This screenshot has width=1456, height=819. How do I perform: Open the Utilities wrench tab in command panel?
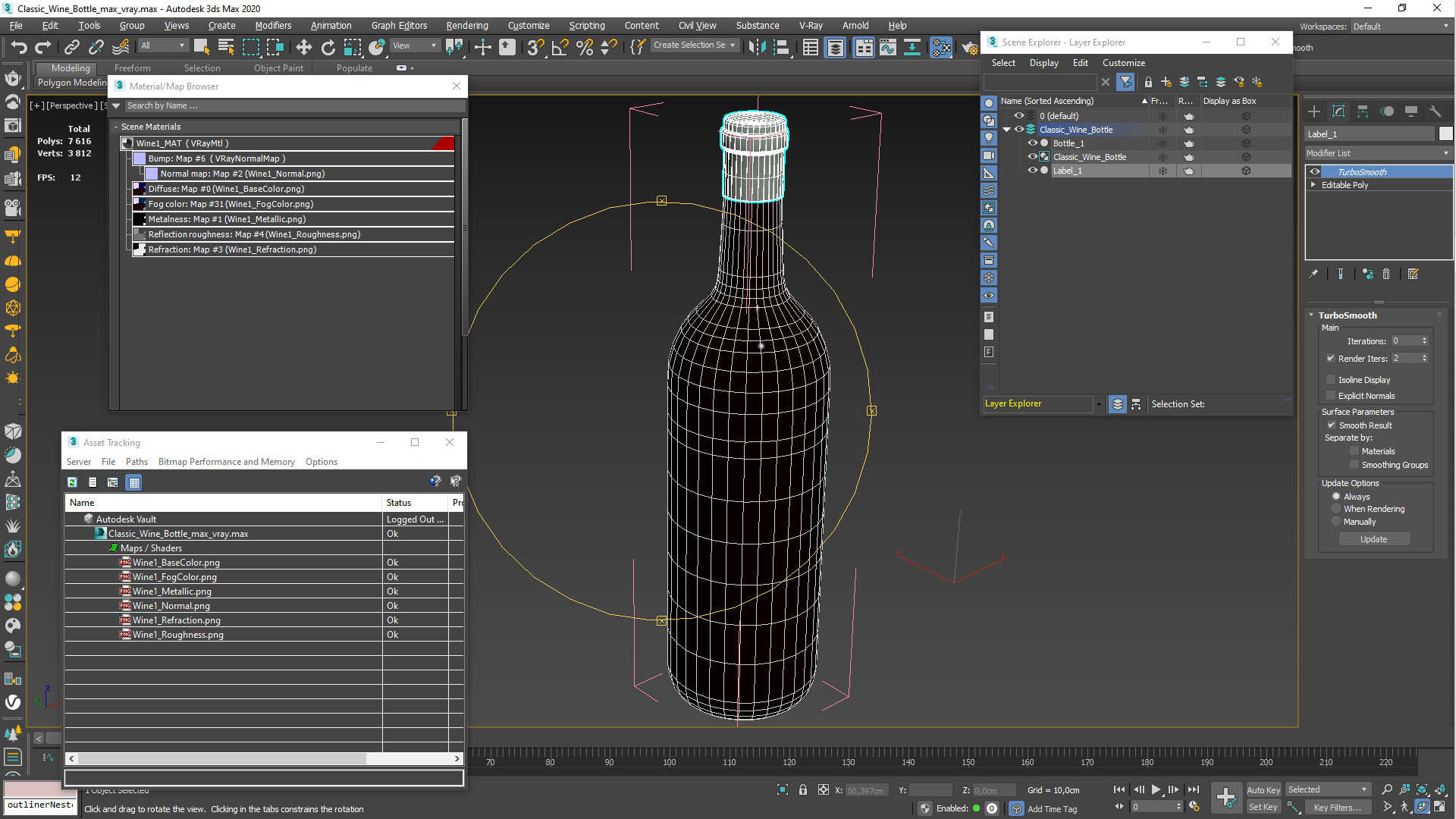coord(1436,111)
